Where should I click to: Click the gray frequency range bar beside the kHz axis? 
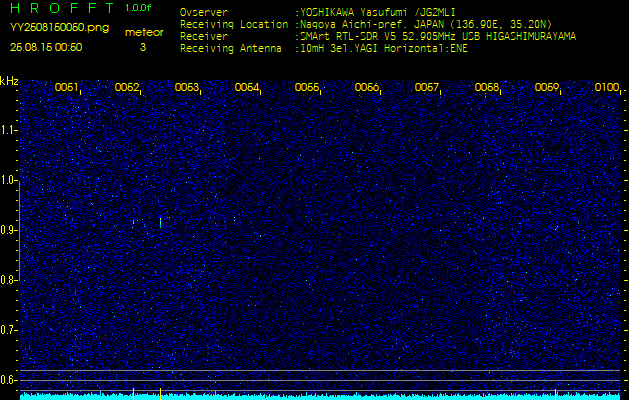coord(19,231)
